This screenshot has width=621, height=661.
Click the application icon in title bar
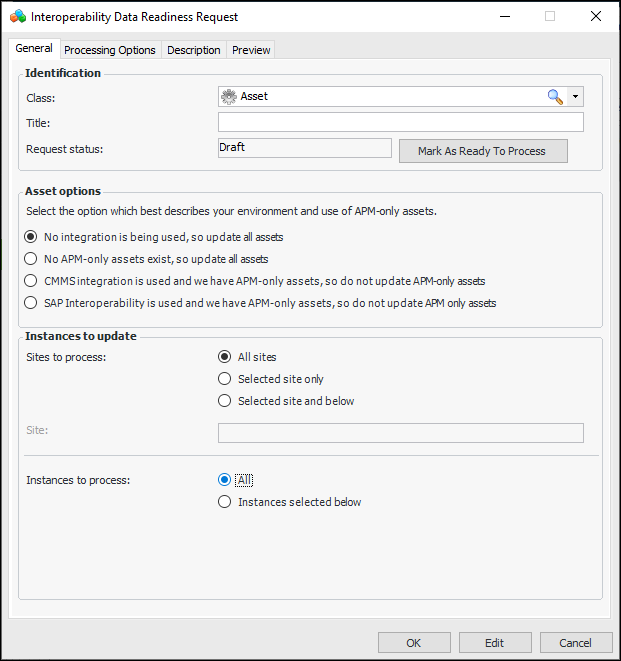(18, 17)
